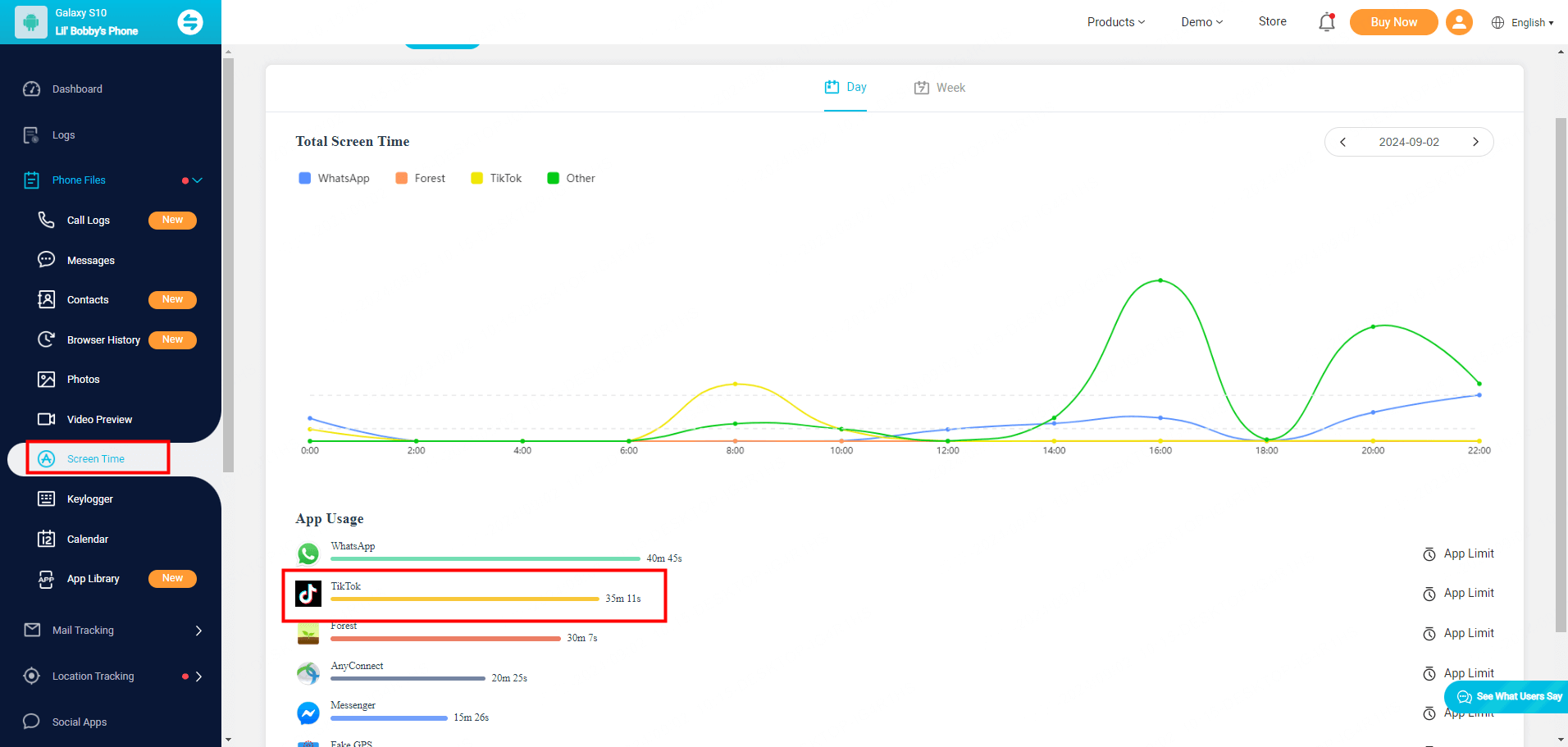Click the WhatsApp usage bar
1568x747 pixels.
[x=485, y=558]
